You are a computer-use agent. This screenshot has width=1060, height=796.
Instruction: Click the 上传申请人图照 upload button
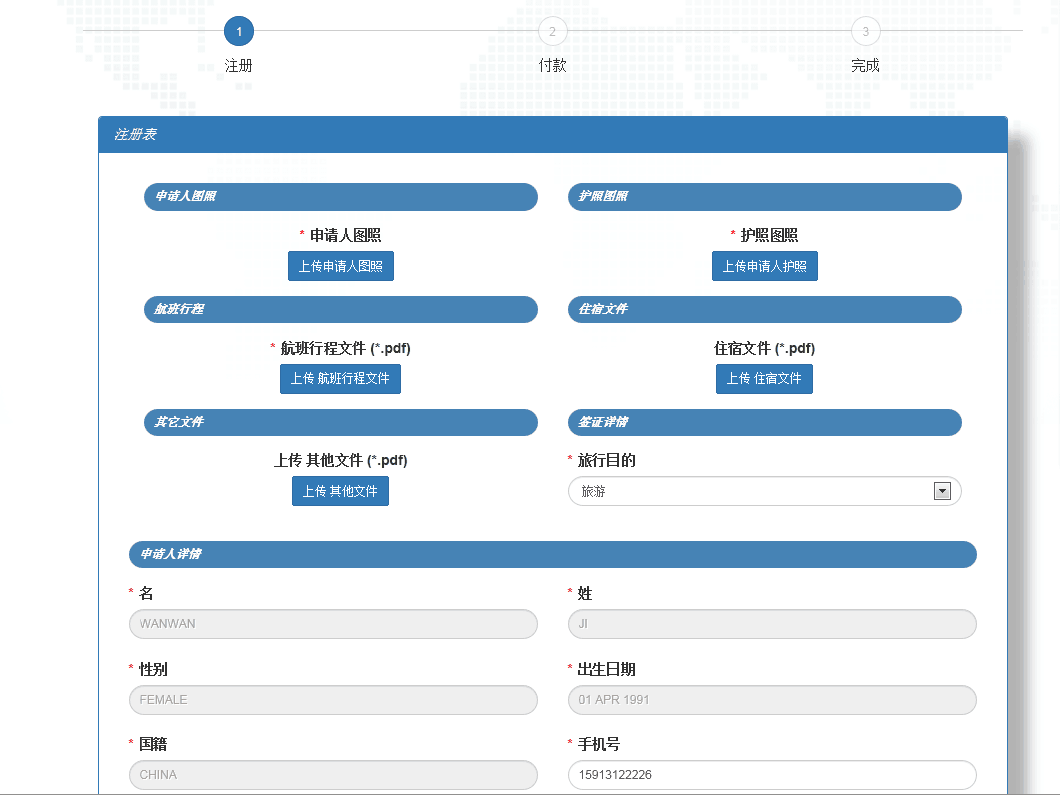click(341, 266)
